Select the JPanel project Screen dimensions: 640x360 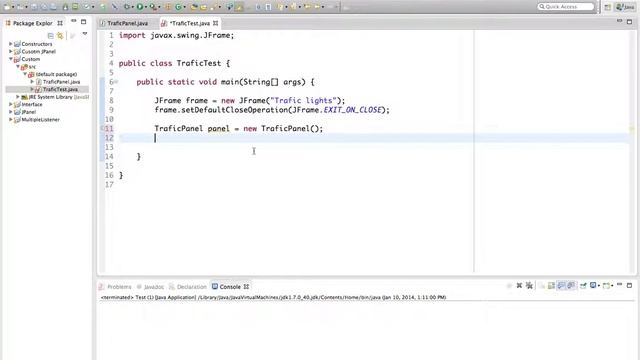[x=29, y=112]
